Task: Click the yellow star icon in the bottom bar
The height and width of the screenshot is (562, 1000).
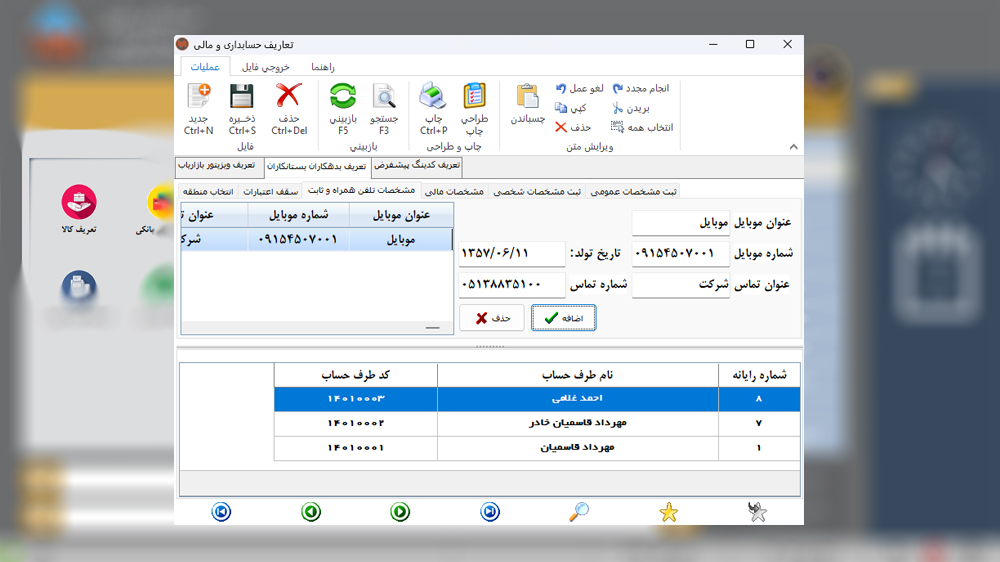Action: pyautogui.click(x=668, y=513)
